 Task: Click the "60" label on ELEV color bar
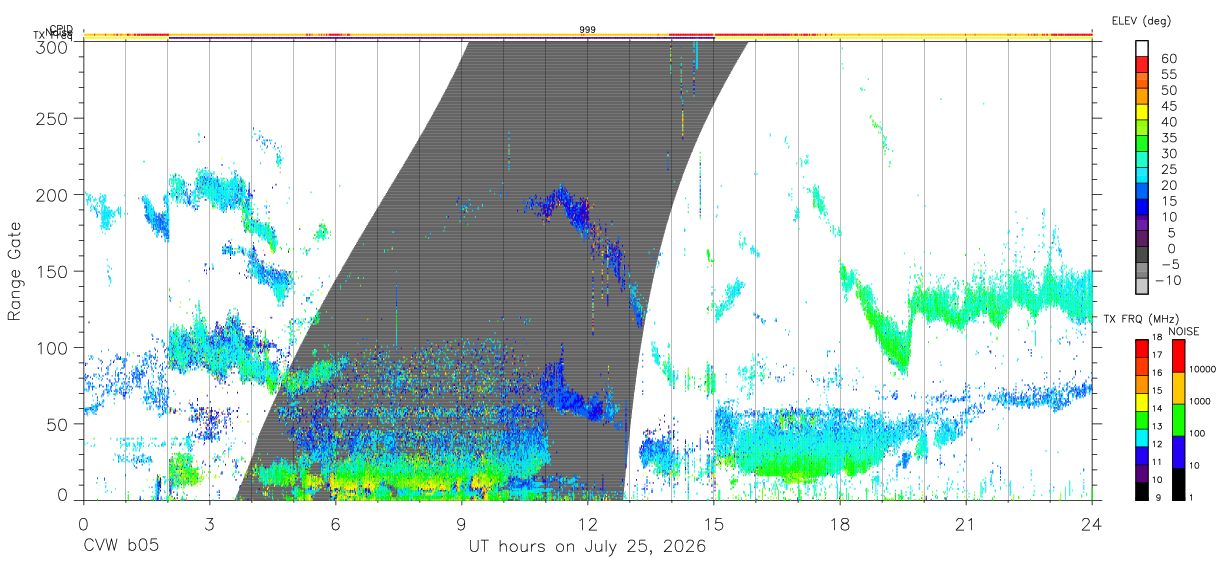[x=1168, y=59]
